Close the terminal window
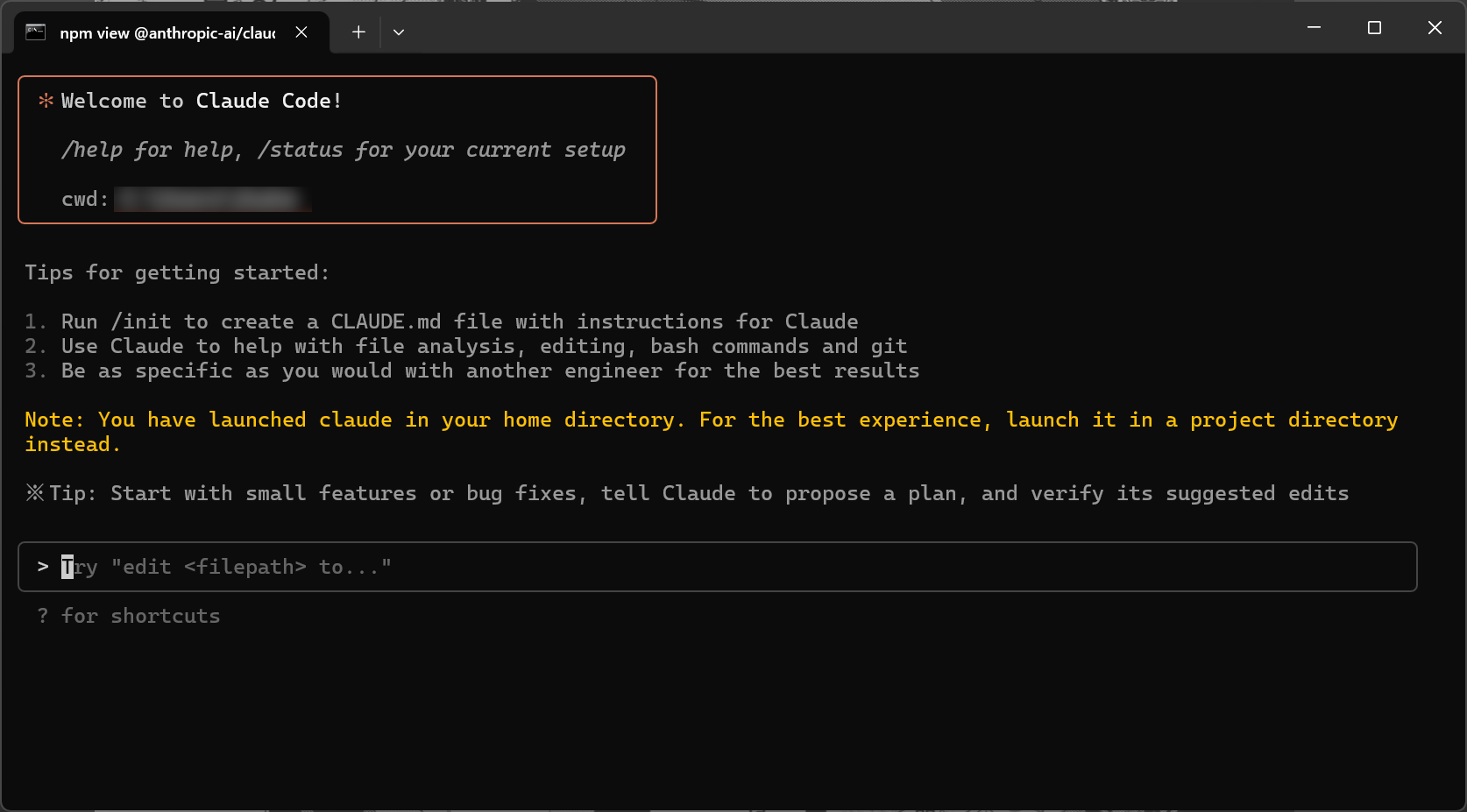This screenshot has width=1467, height=812. click(x=1435, y=28)
